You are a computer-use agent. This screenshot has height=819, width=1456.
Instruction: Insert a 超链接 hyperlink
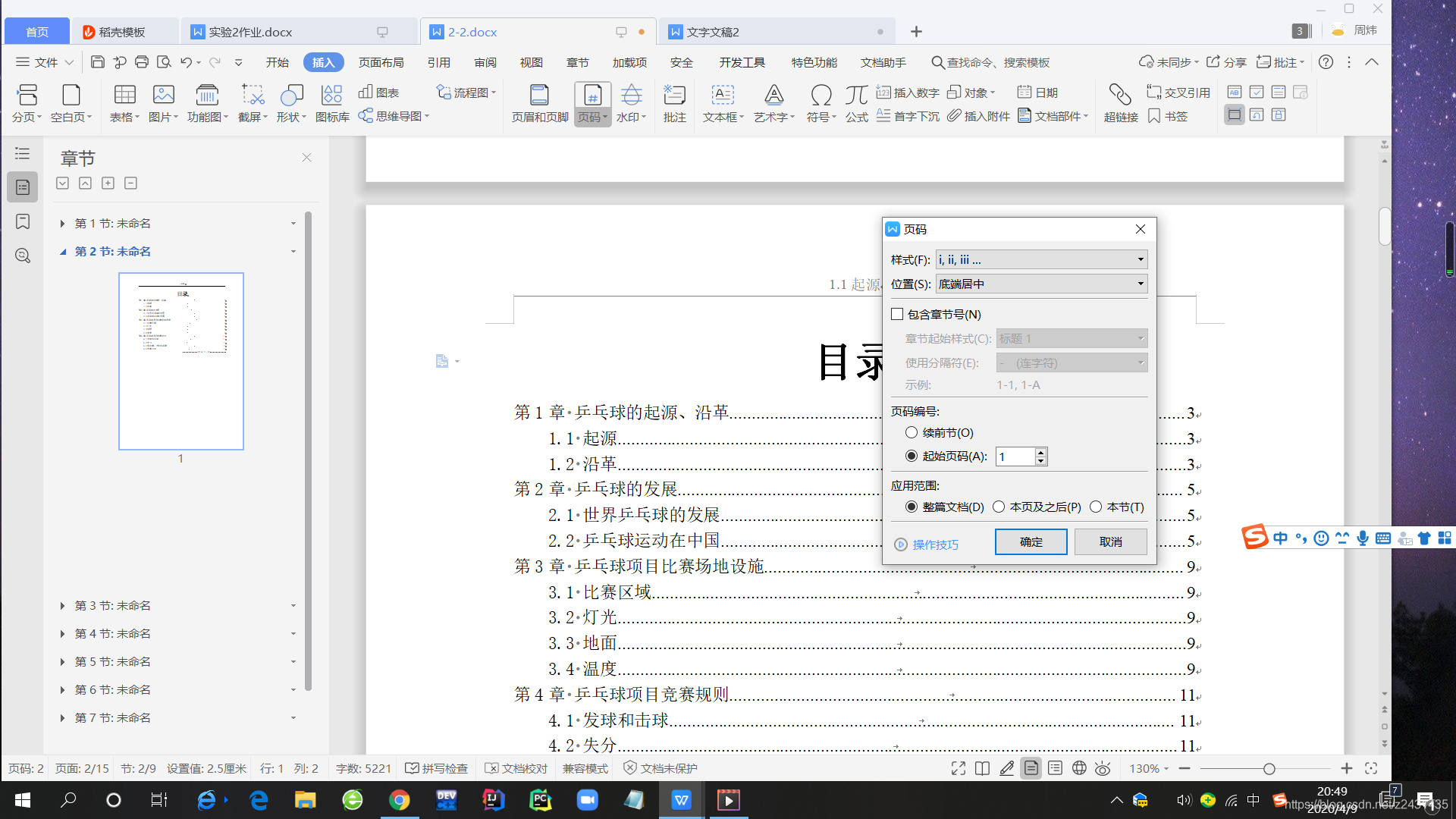click(x=1121, y=103)
